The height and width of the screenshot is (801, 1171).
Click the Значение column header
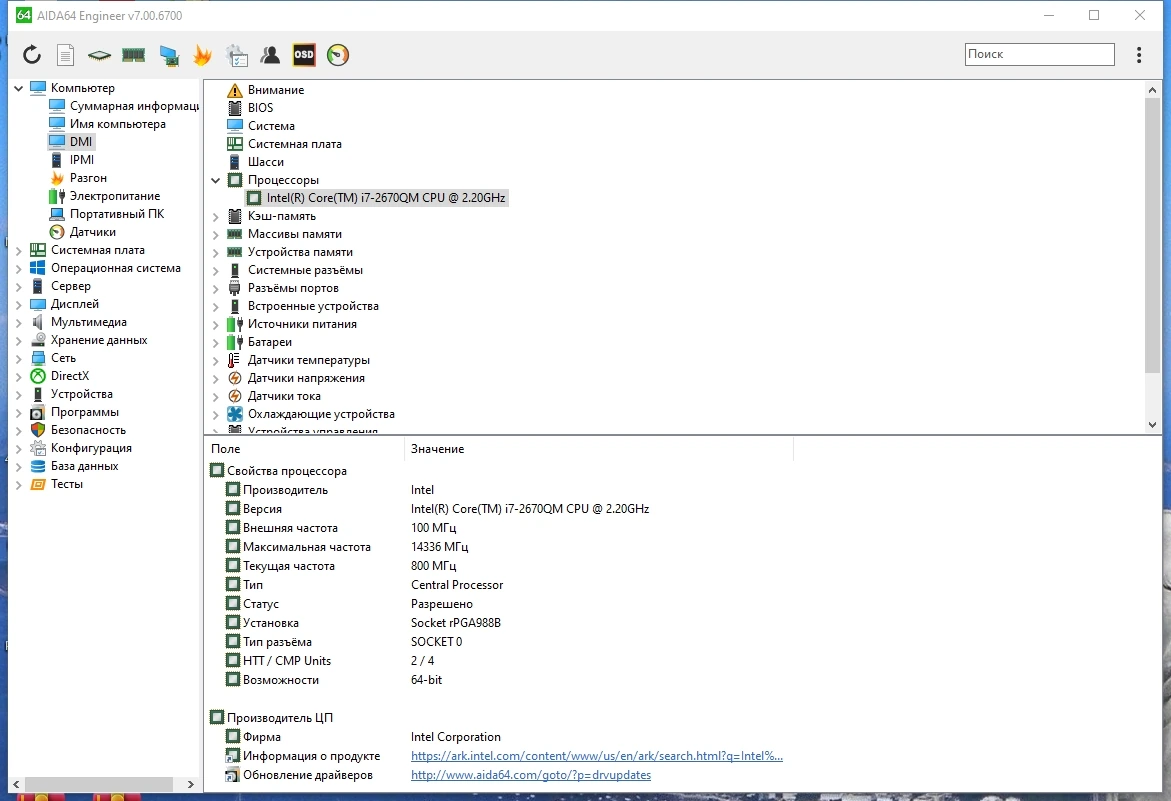click(598, 449)
